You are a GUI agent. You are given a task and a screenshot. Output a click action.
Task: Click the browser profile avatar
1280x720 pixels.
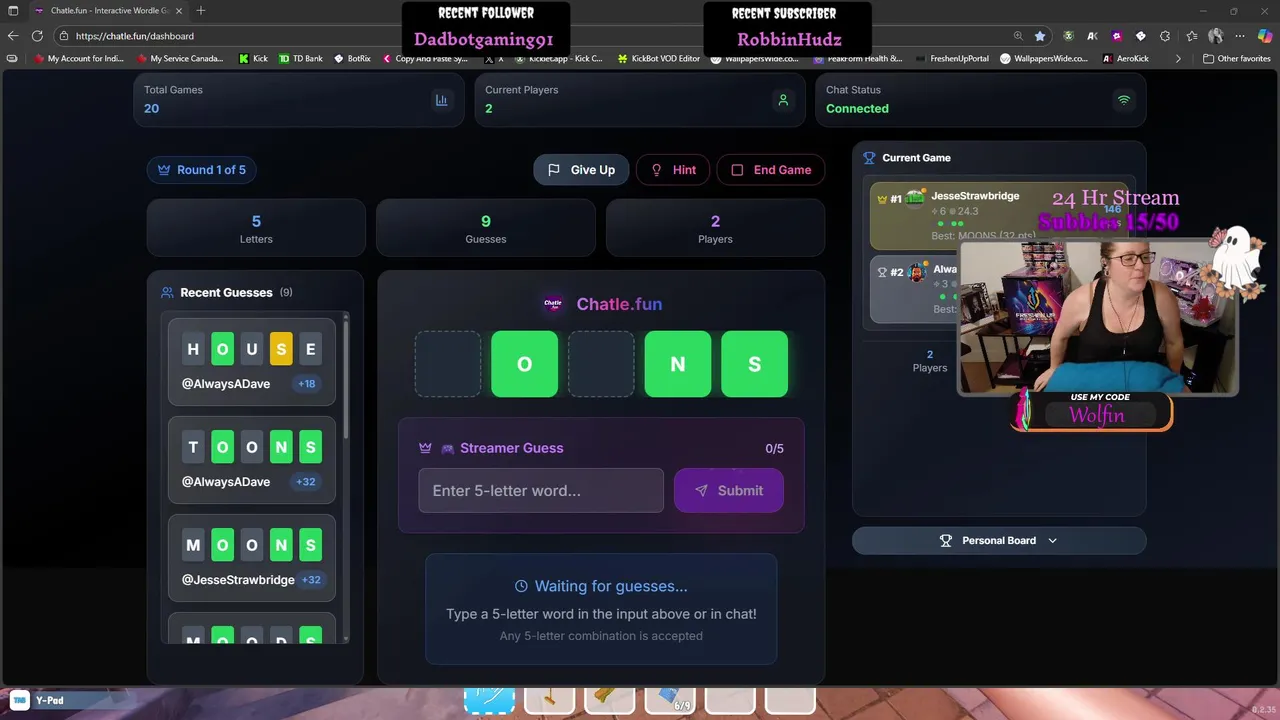pos(1215,35)
